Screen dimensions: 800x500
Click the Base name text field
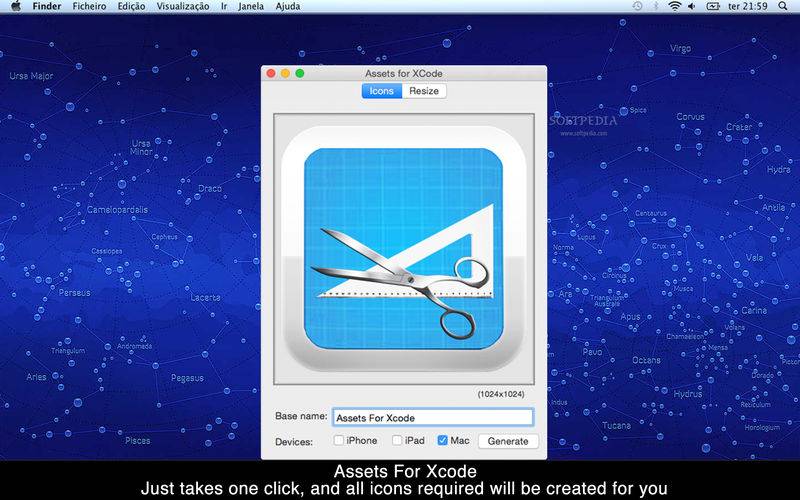(433, 417)
